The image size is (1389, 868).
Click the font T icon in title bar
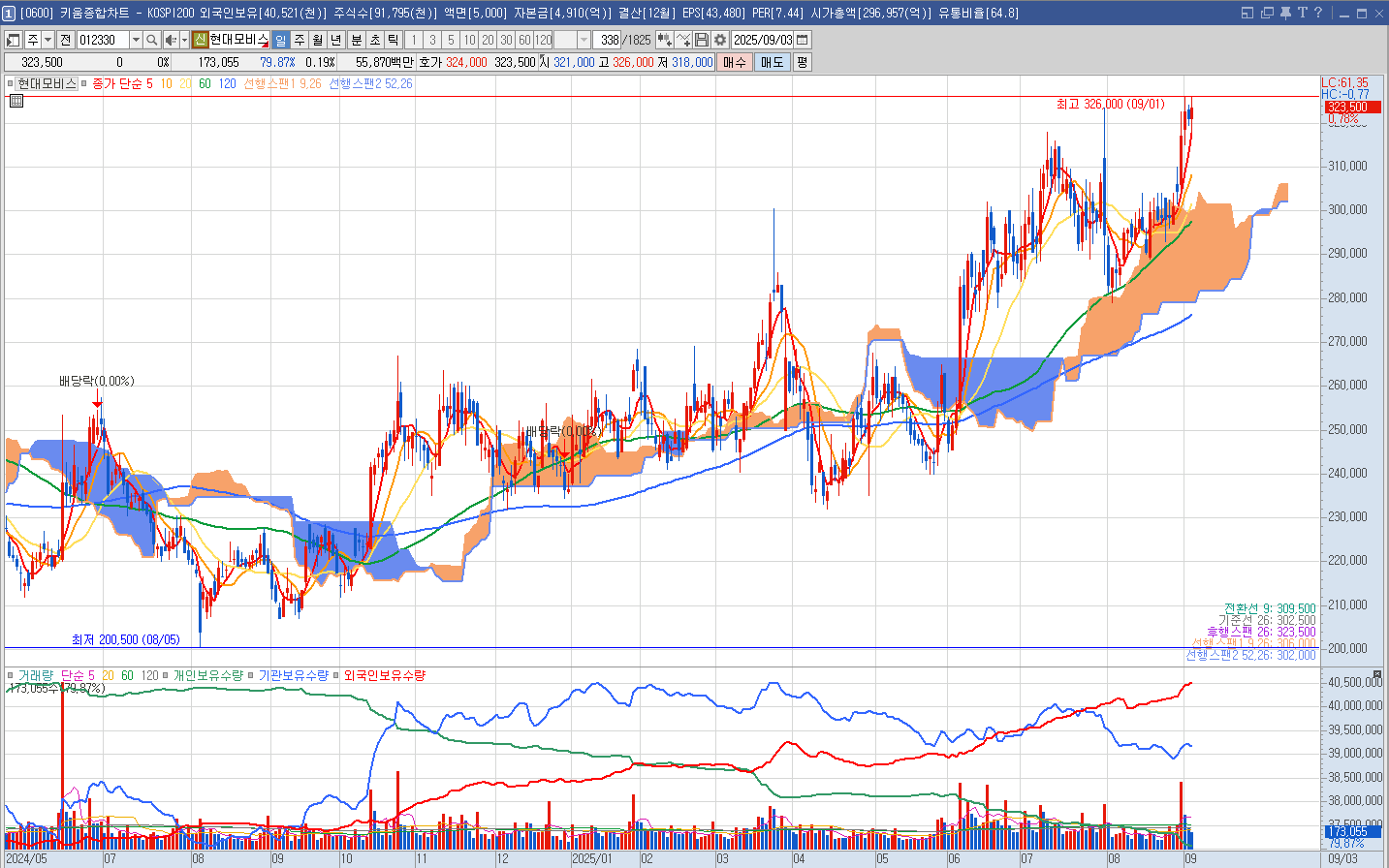(1302, 13)
